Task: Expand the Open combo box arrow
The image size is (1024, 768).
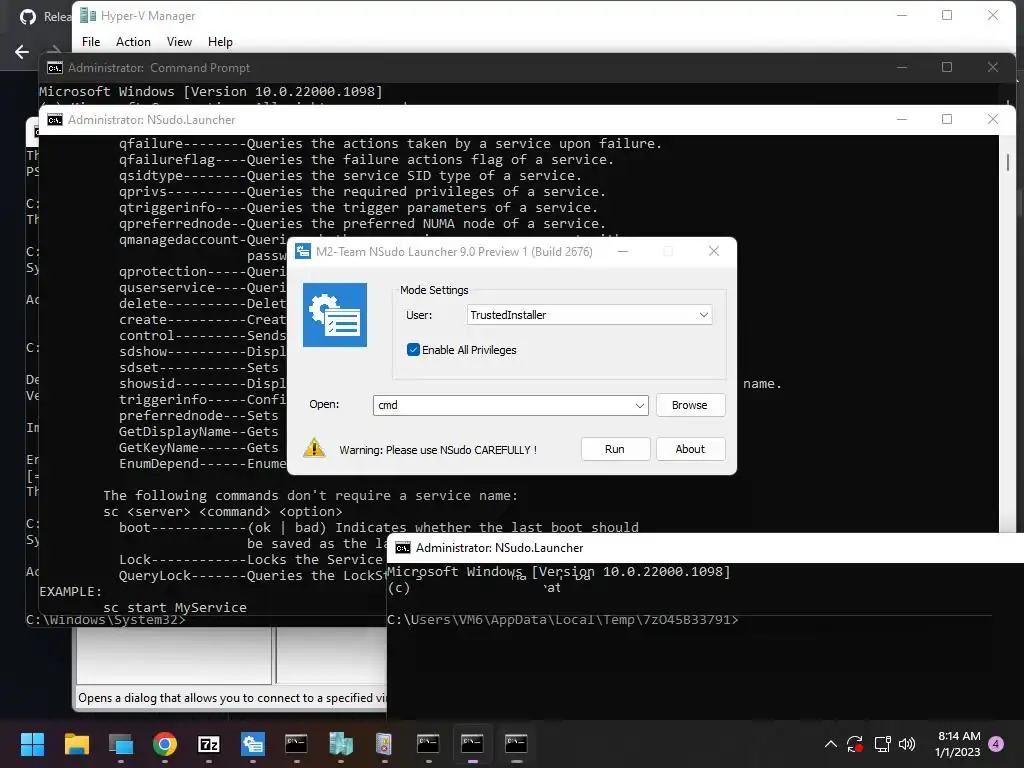Action: [x=640, y=406]
